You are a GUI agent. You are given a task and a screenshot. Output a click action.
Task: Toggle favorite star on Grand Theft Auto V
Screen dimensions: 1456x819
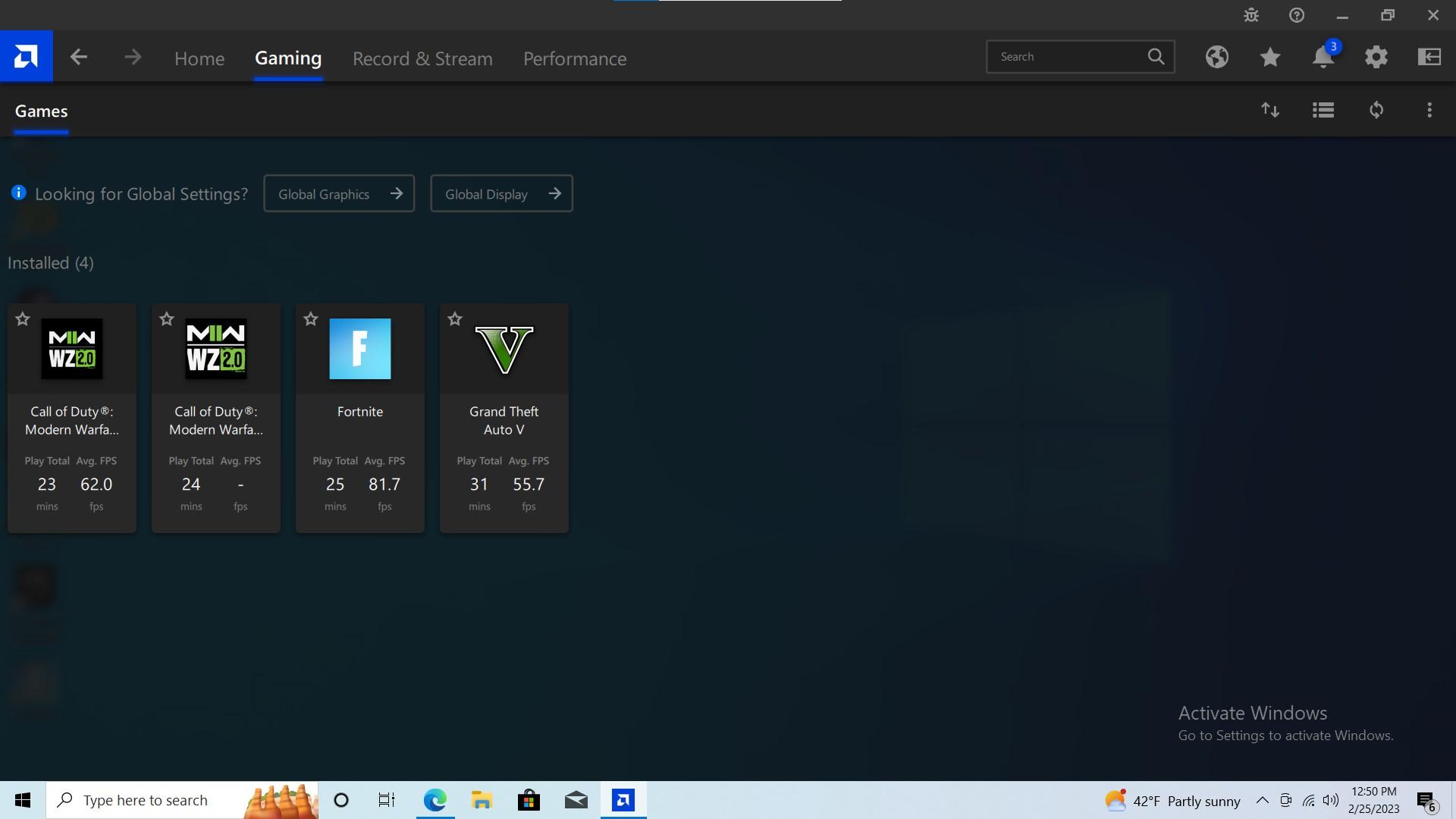click(x=455, y=319)
